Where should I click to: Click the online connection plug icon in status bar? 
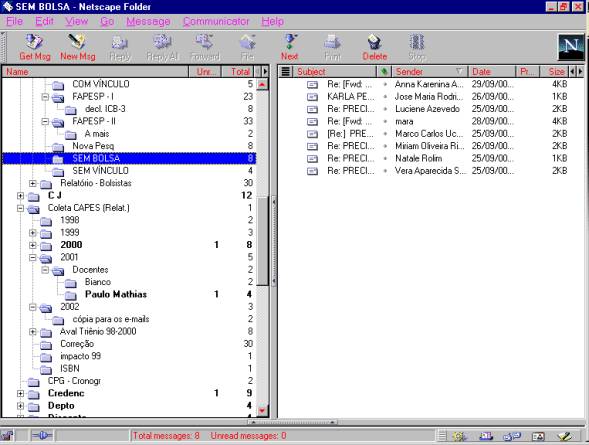(42, 436)
